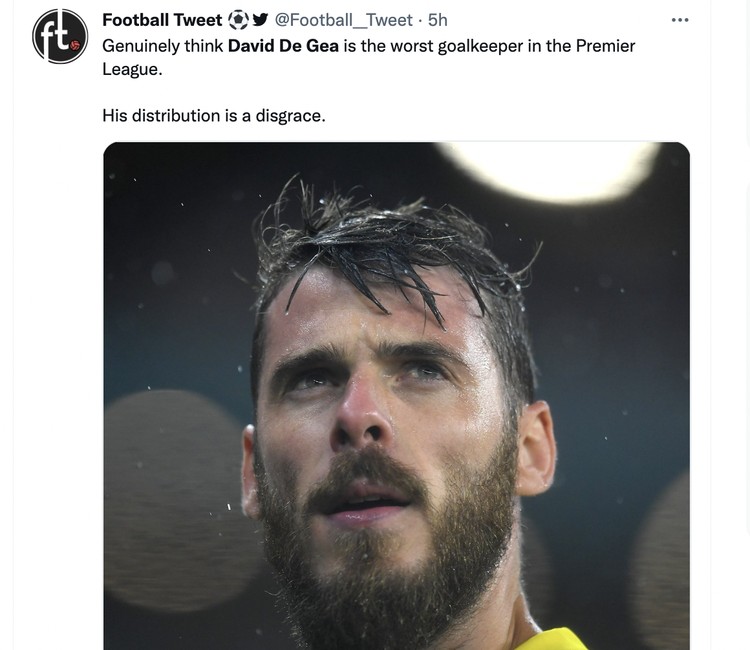Click the word "Premier" in the tweet
Screen dimensions: 750x650
[x=604, y=46]
